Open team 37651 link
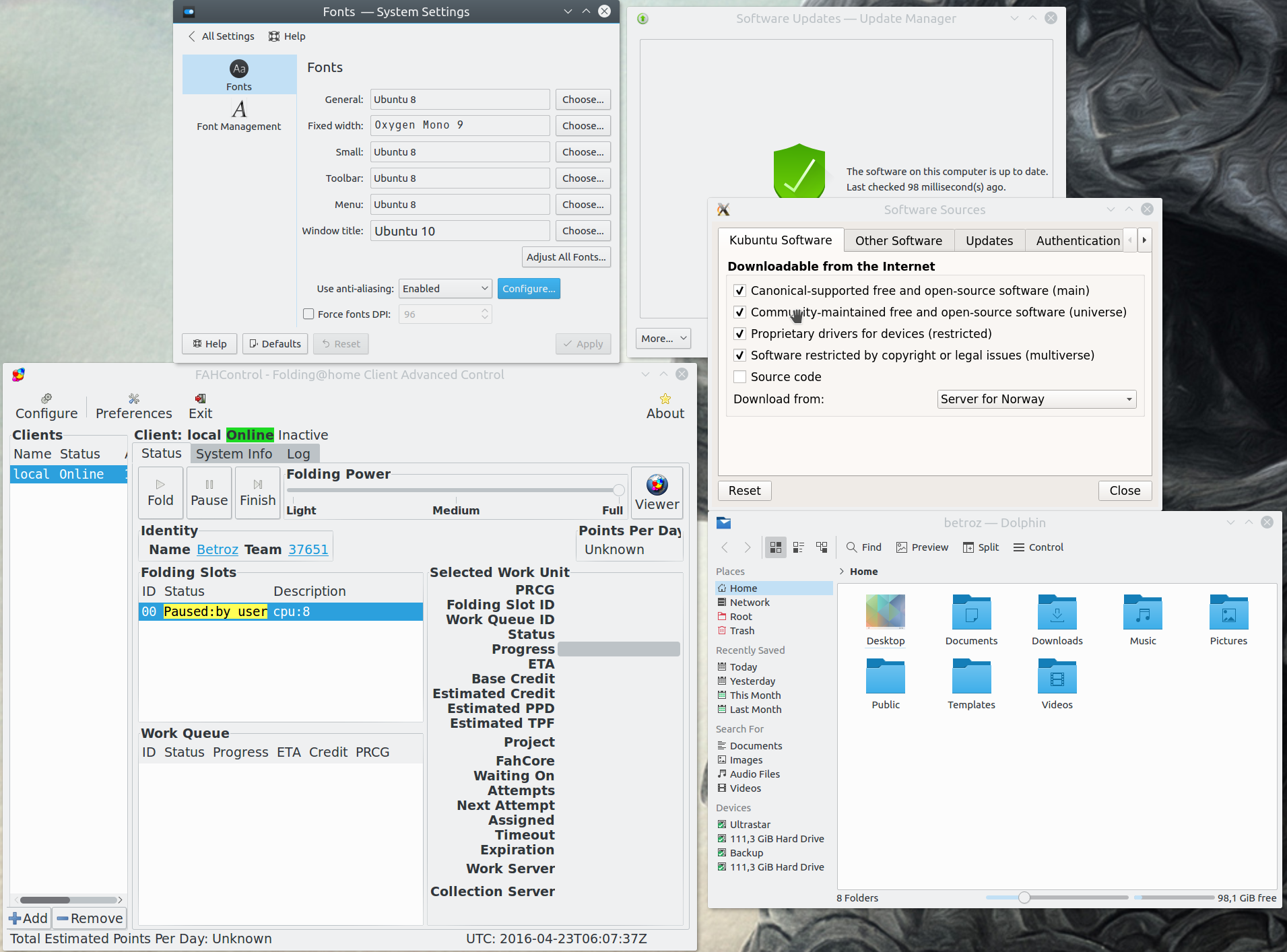The height and width of the screenshot is (952, 1287). click(308, 549)
